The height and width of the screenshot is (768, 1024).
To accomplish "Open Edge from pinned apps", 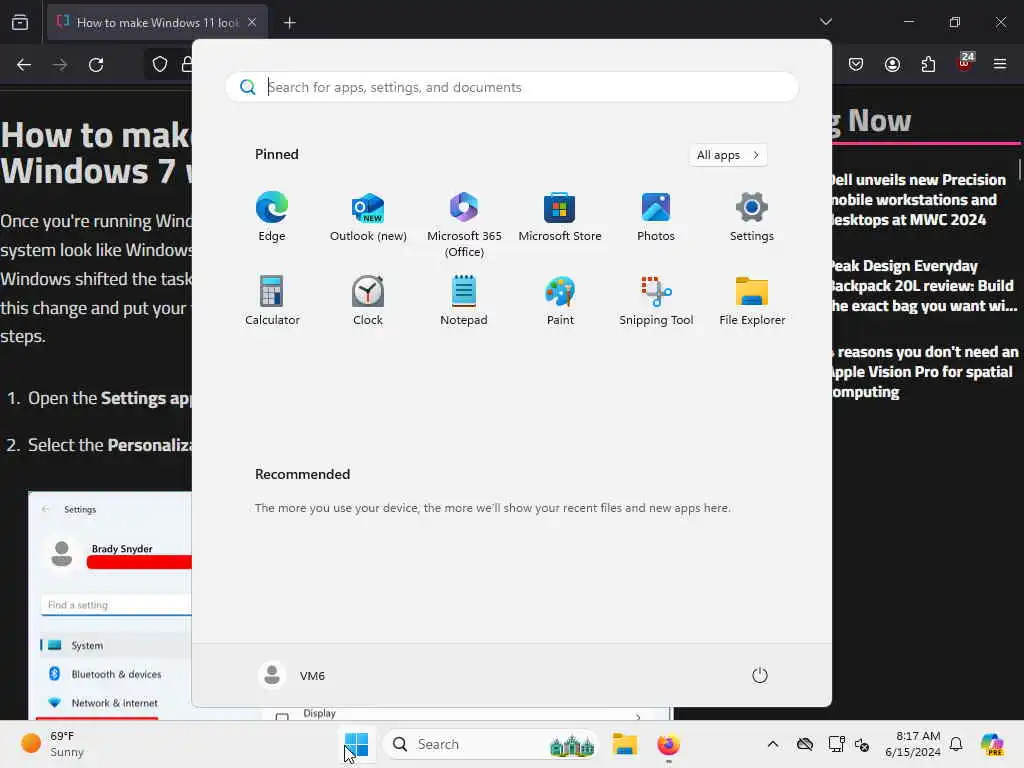I will tap(272, 217).
